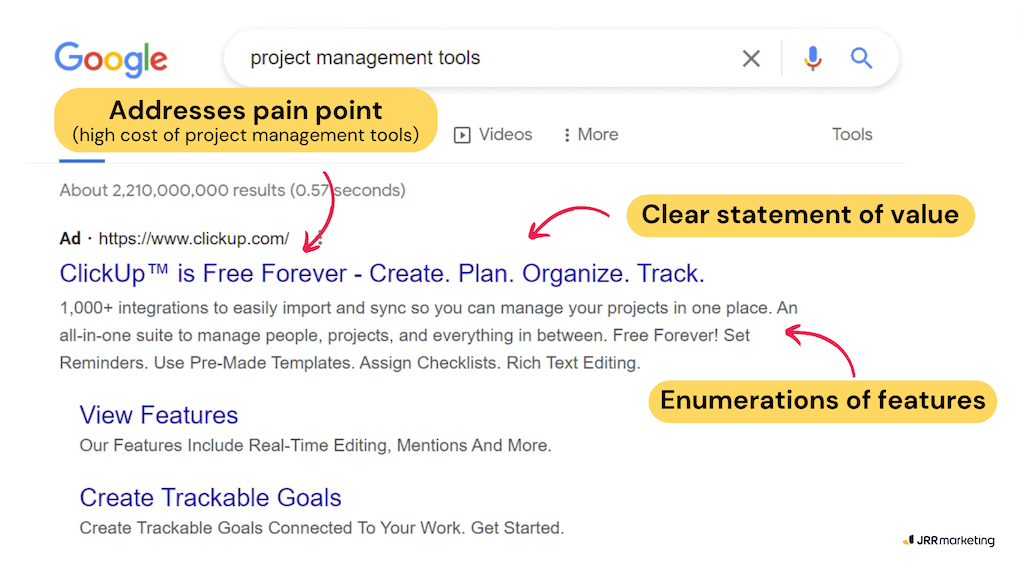Expand the More search categories menu
The width and height of the screenshot is (1024, 573).
tap(591, 135)
